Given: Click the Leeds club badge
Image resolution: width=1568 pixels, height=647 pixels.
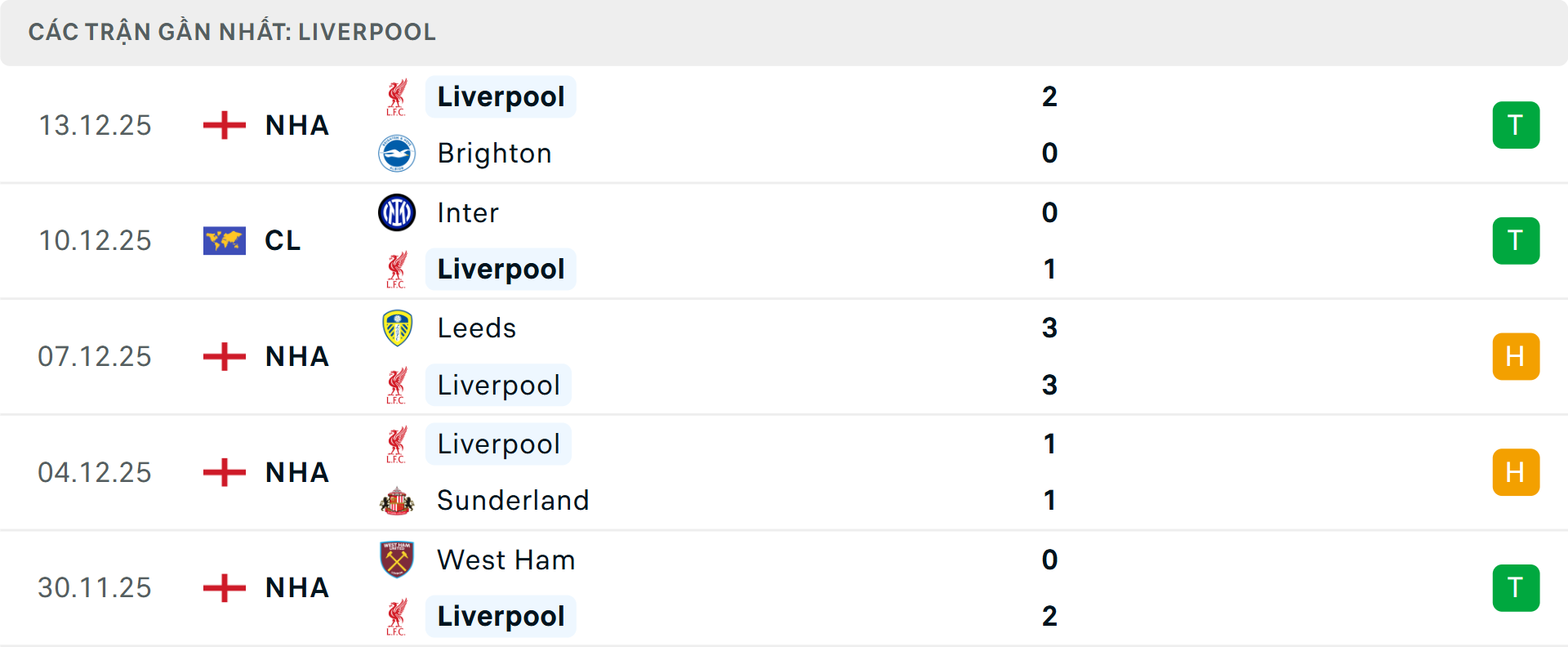Looking at the screenshot, I should tap(397, 328).
